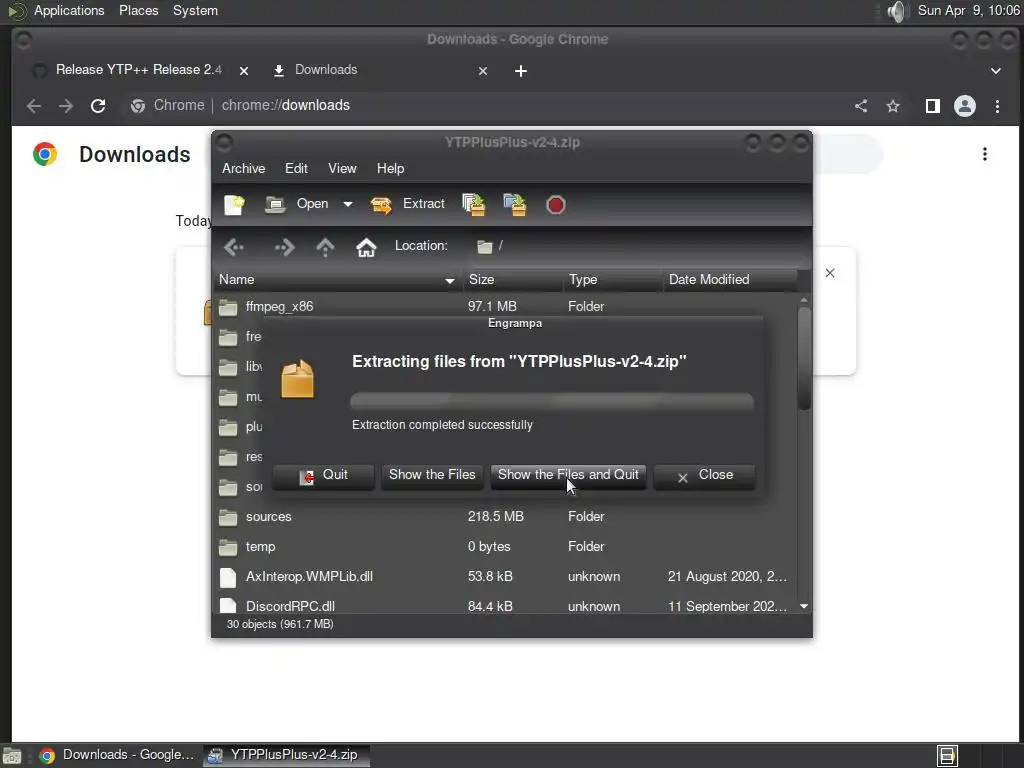Close the Downloads tab in Chrome

pos(483,71)
